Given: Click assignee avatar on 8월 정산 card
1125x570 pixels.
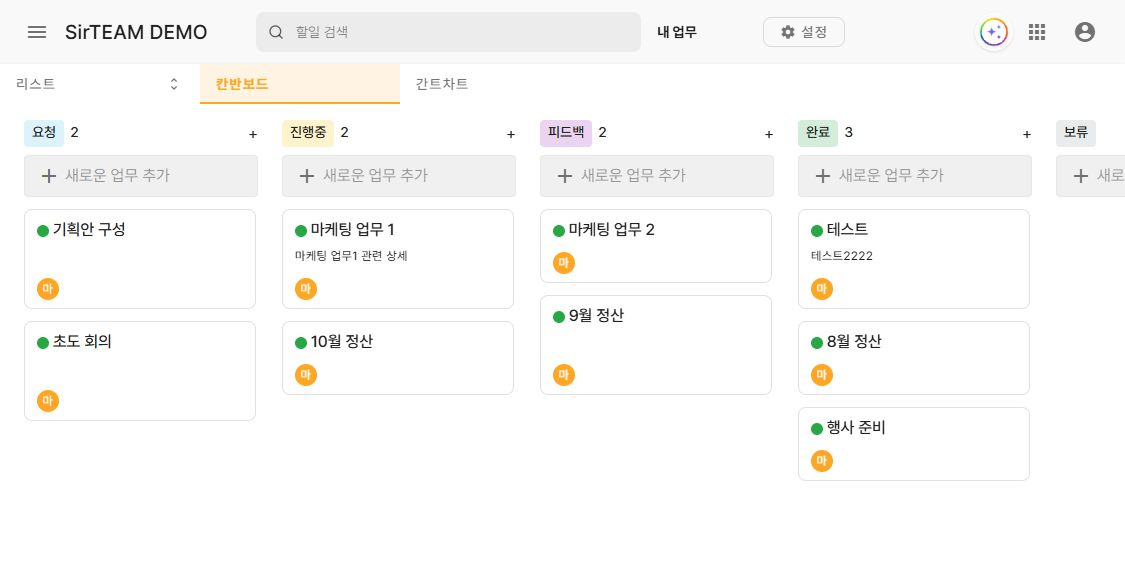Looking at the screenshot, I should pos(822,375).
